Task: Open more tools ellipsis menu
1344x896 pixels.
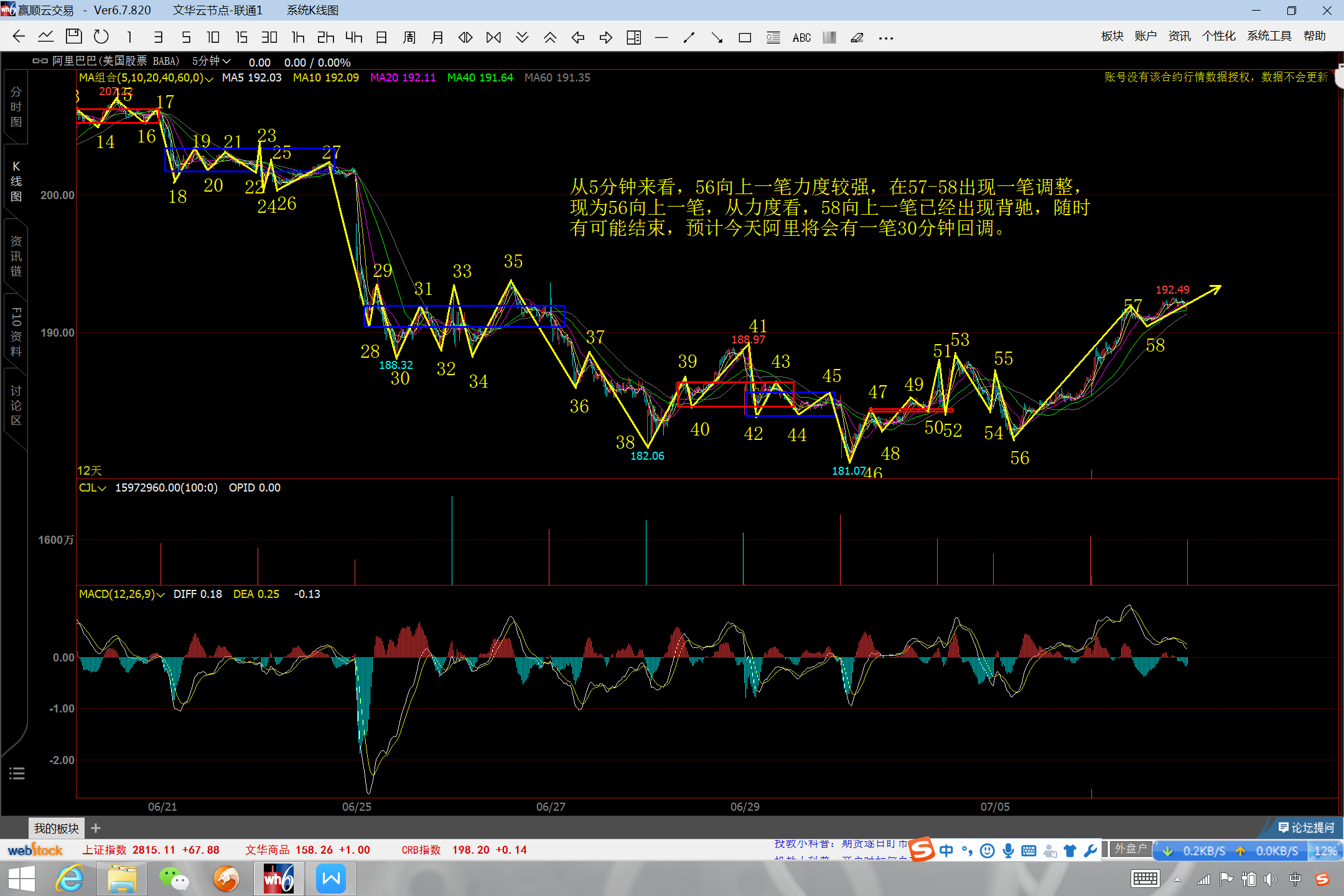Action: pyautogui.click(x=886, y=38)
